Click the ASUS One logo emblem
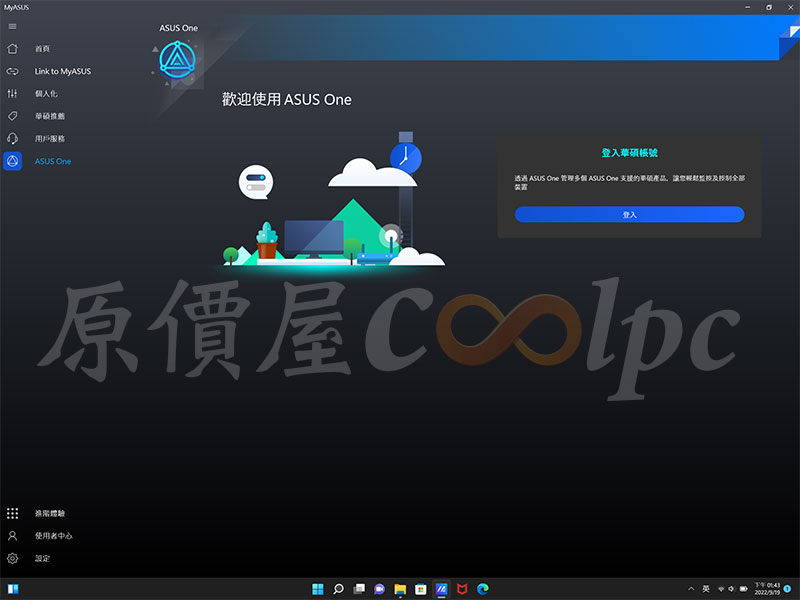This screenshot has width=800, height=600. point(177,60)
